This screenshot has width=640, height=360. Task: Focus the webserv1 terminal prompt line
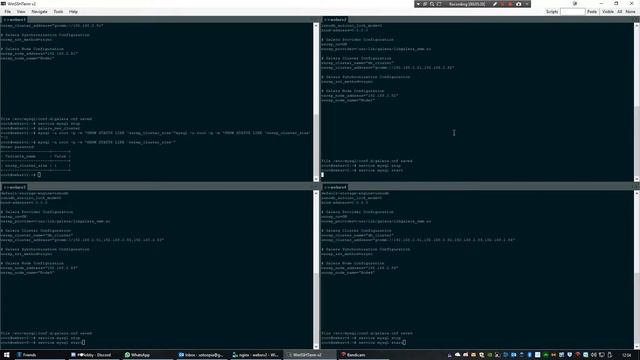tap(20, 175)
